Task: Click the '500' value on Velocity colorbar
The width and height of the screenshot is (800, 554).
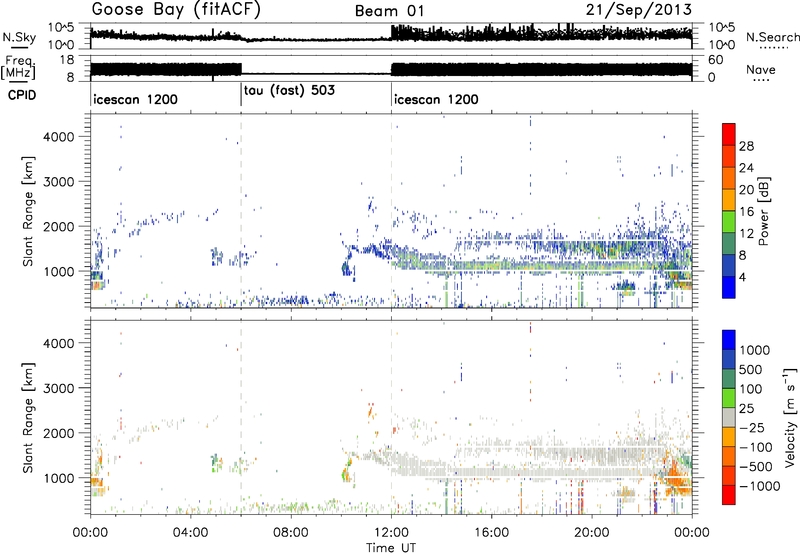Action: [751, 369]
